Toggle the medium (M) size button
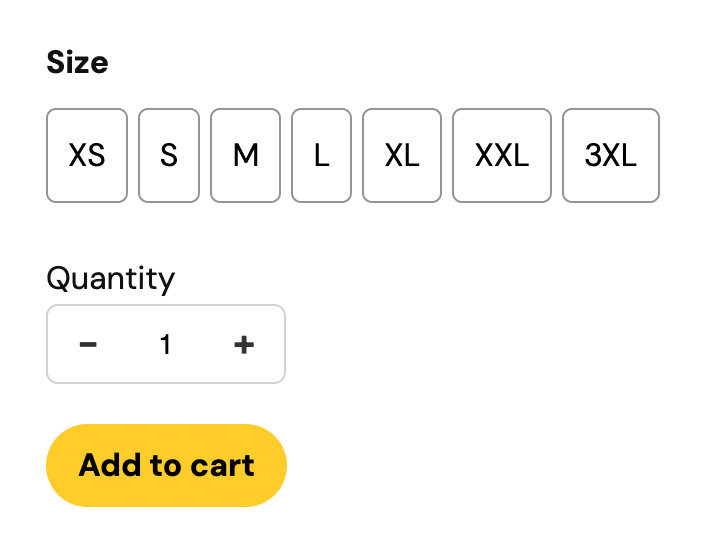This screenshot has height=548, width=713. coord(245,156)
